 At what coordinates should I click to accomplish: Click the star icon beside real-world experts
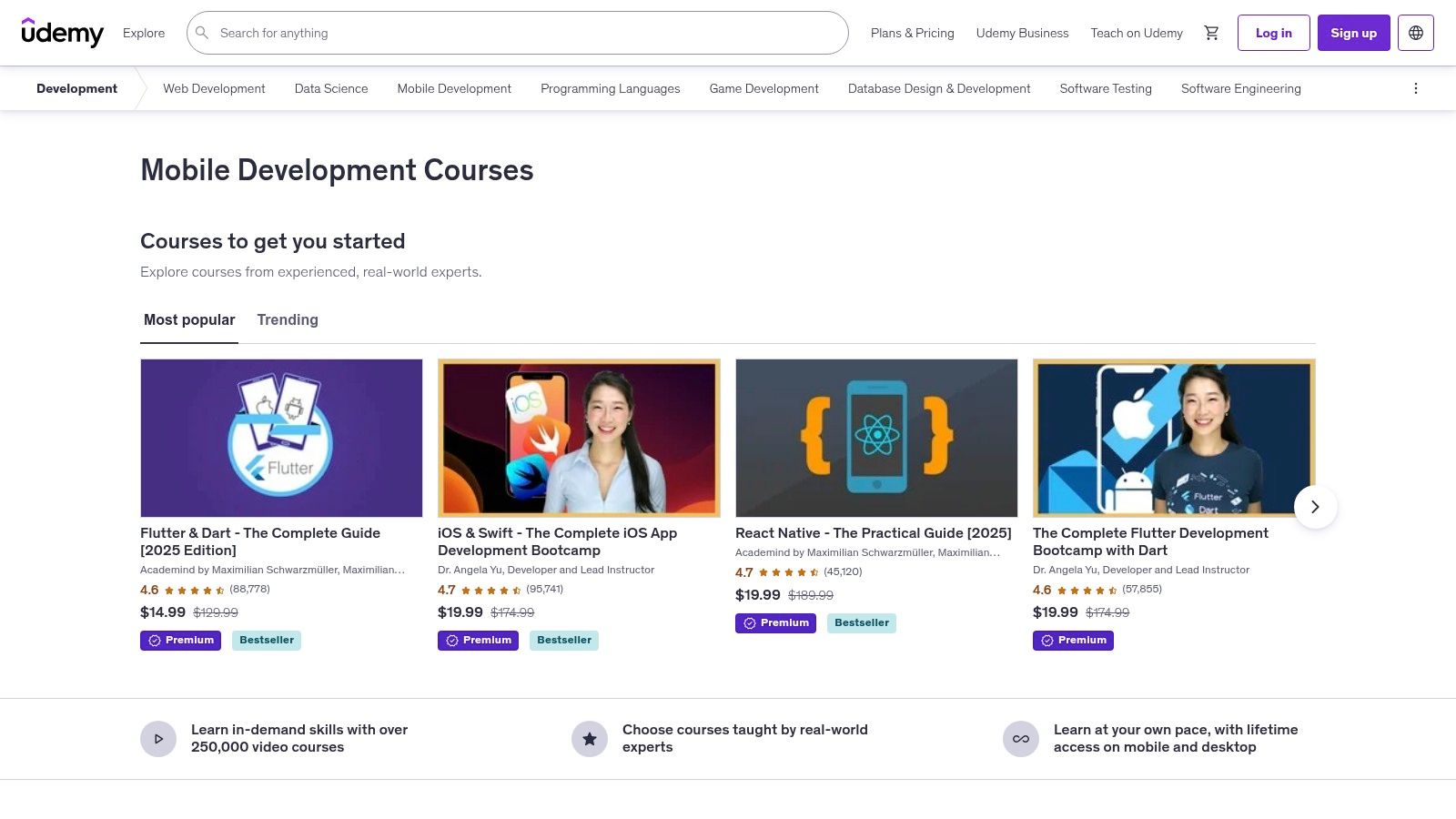click(590, 739)
